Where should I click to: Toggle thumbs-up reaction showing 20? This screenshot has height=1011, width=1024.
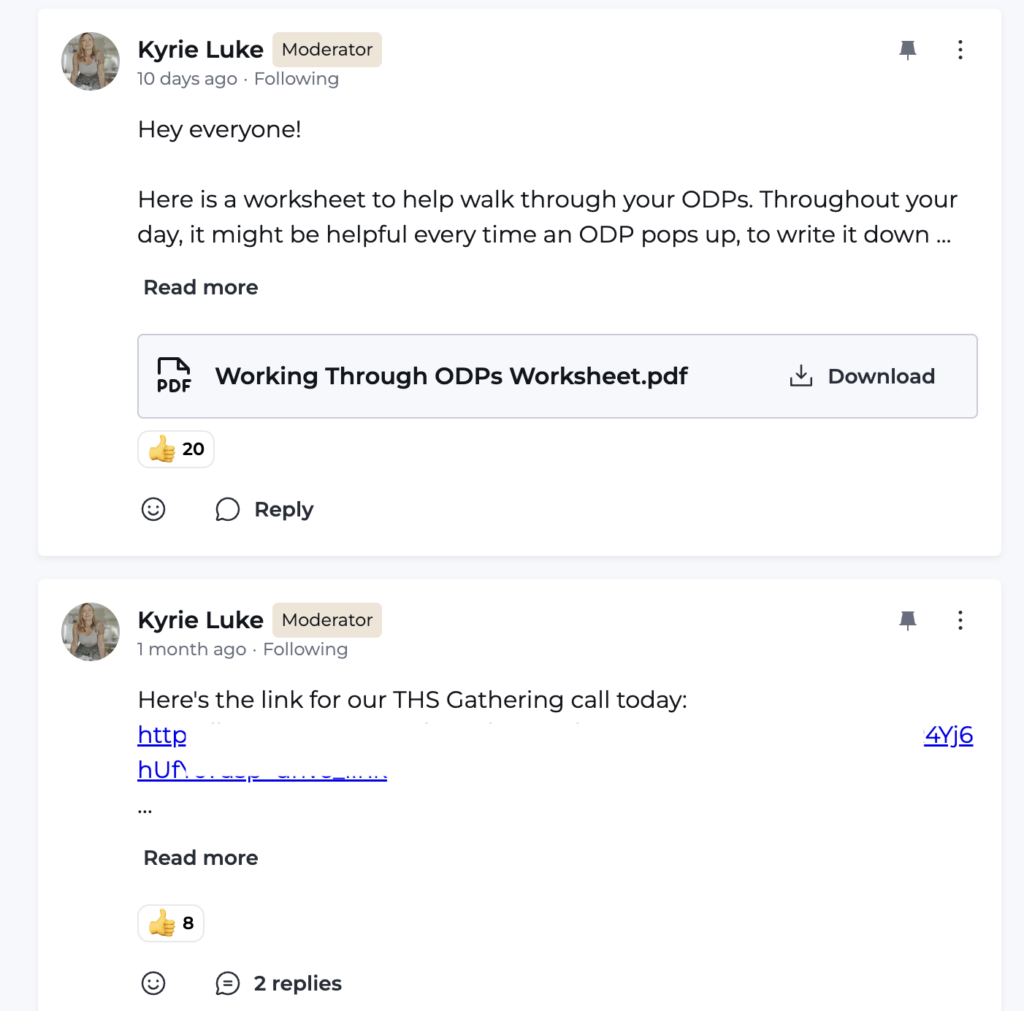click(x=176, y=449)
